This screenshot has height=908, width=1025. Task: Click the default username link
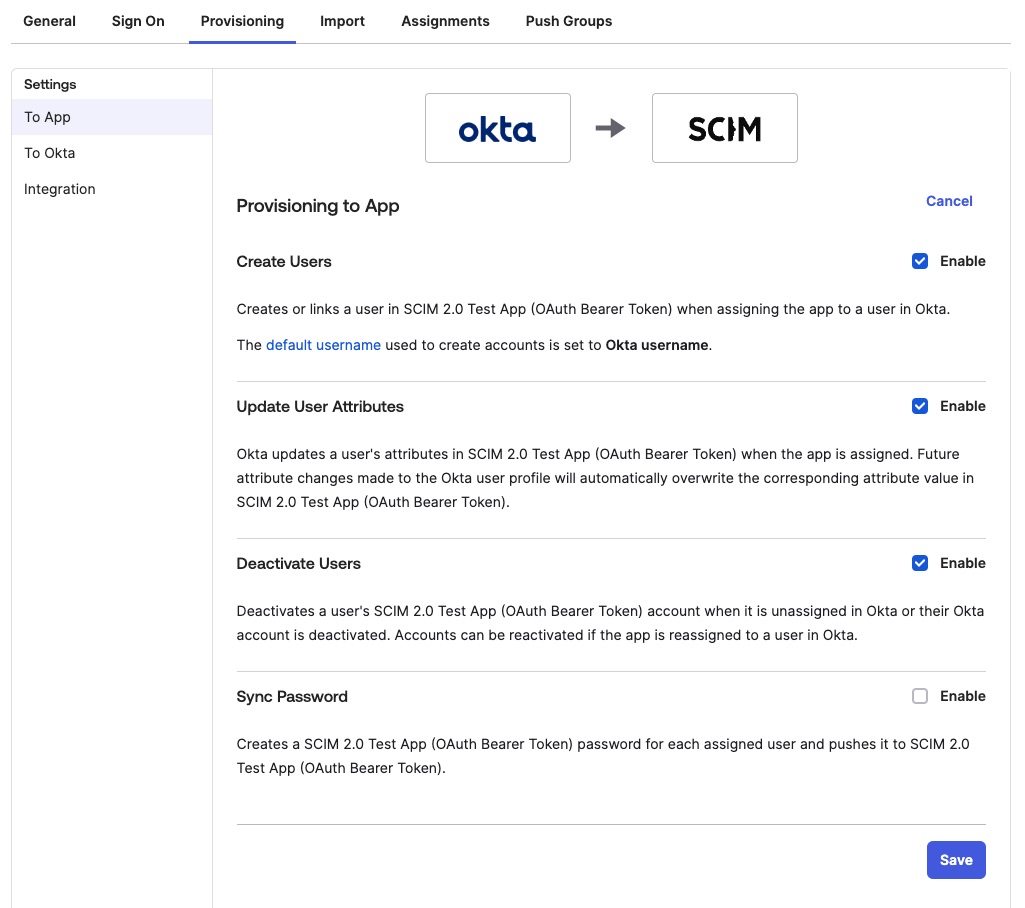click(323, 345)
